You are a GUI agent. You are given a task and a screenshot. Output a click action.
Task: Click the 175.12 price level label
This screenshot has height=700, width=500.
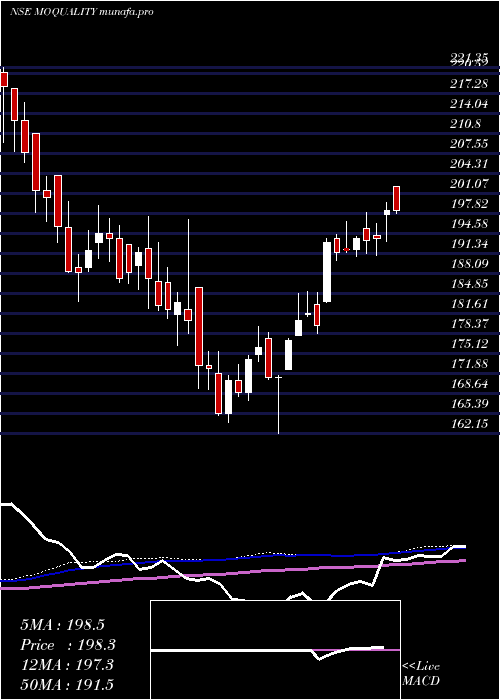coord(469,344)
